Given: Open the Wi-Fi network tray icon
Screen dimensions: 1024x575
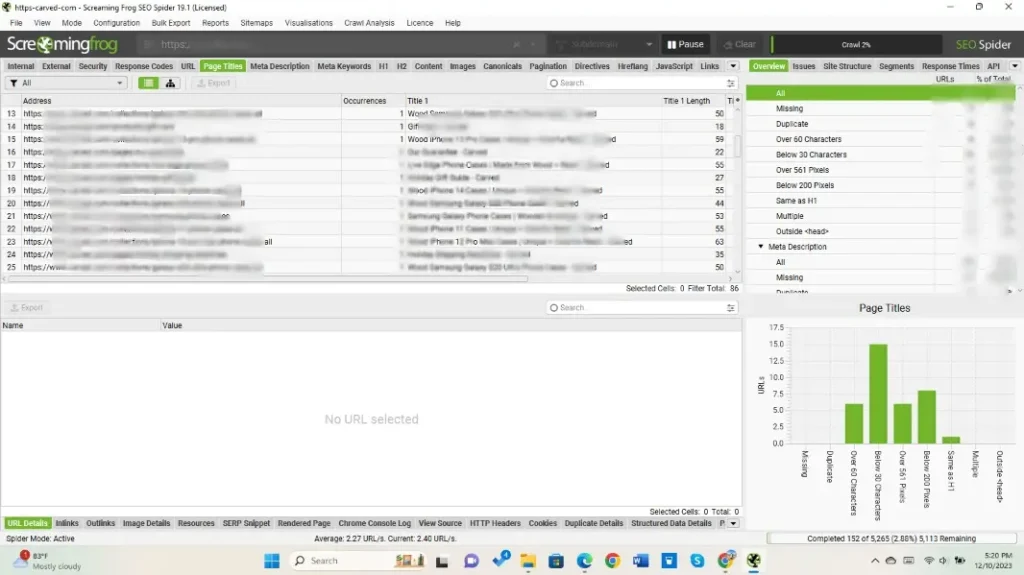Looking at the screenshot, I should point(928,561).
